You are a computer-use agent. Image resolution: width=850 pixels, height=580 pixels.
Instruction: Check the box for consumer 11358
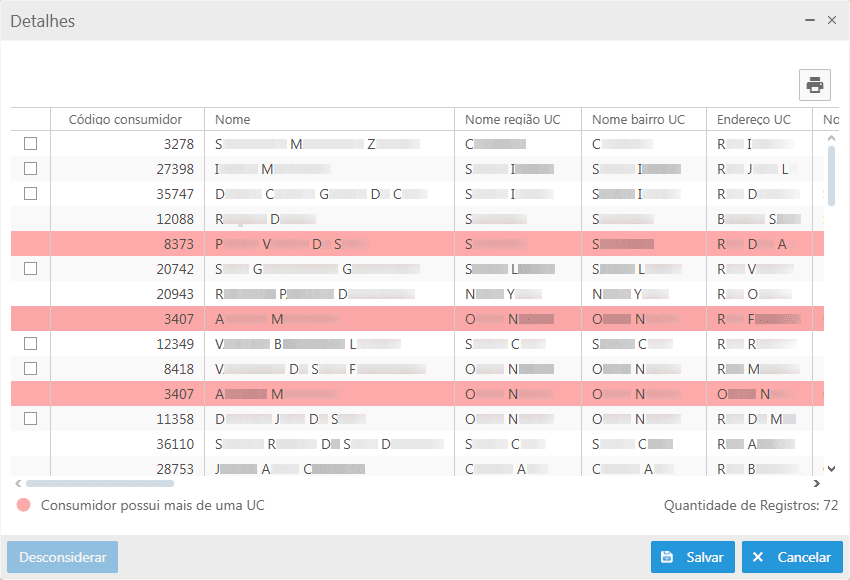point(31,419)
